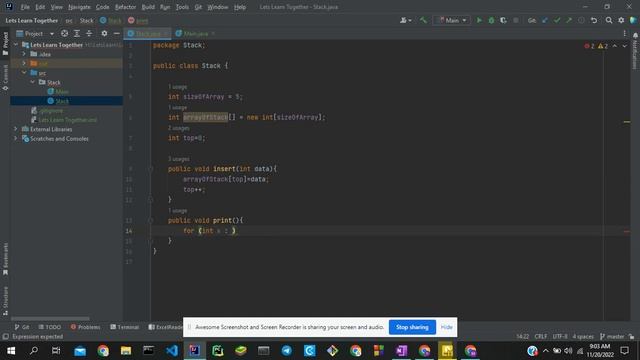Screen dimensions: 640x360
Task: Open Main run configuration dropdown
Action: pyautogui.click(x=452, y=20)
